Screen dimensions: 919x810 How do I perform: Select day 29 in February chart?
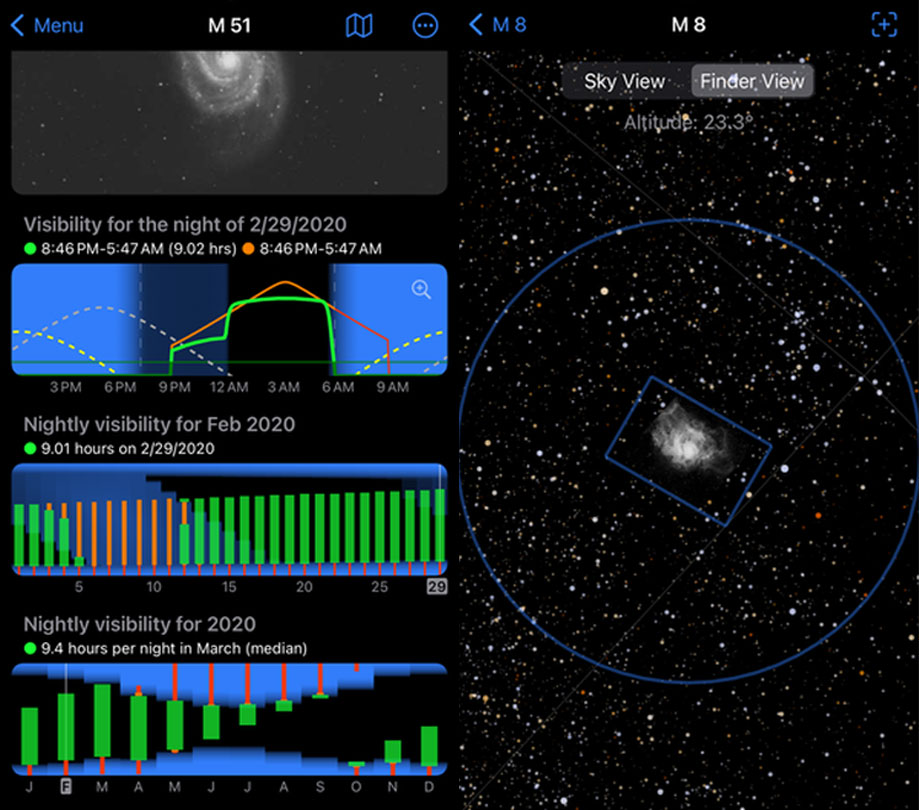tap(437, 587)
